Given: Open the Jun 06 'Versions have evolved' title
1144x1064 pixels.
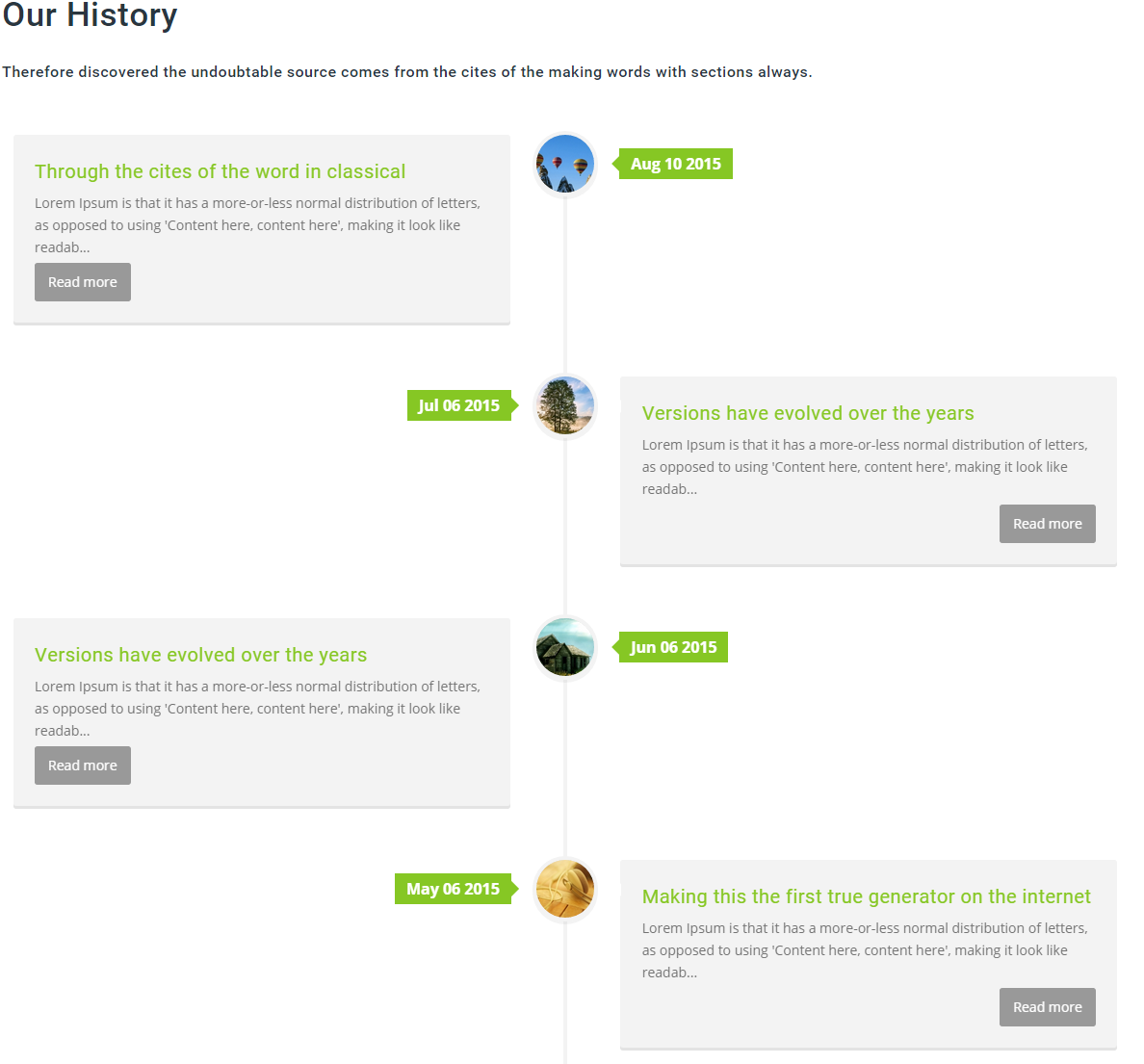Looking at the screenshot, I should 200,655.
